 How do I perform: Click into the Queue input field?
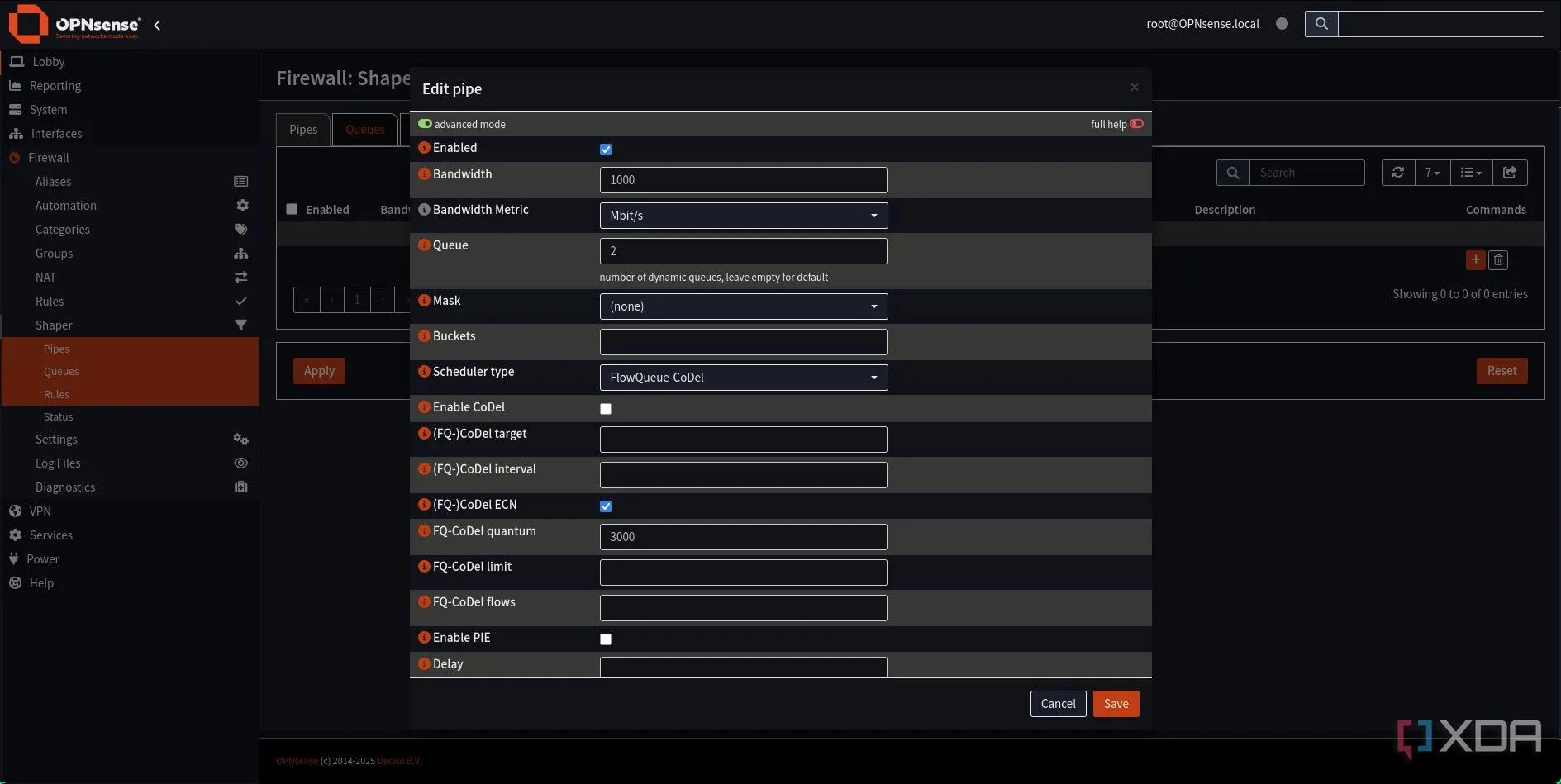743,251
